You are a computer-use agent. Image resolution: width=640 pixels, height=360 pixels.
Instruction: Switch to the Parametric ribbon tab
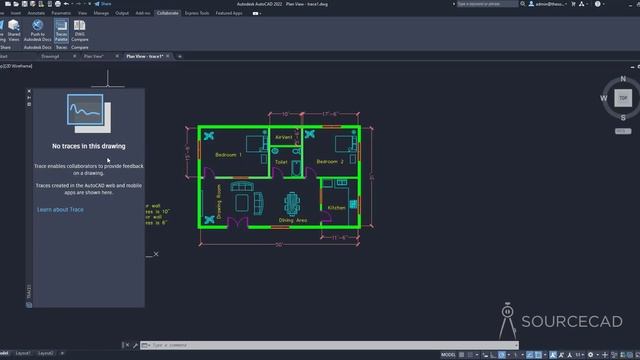pyautogui.click(x=61, y=13)
